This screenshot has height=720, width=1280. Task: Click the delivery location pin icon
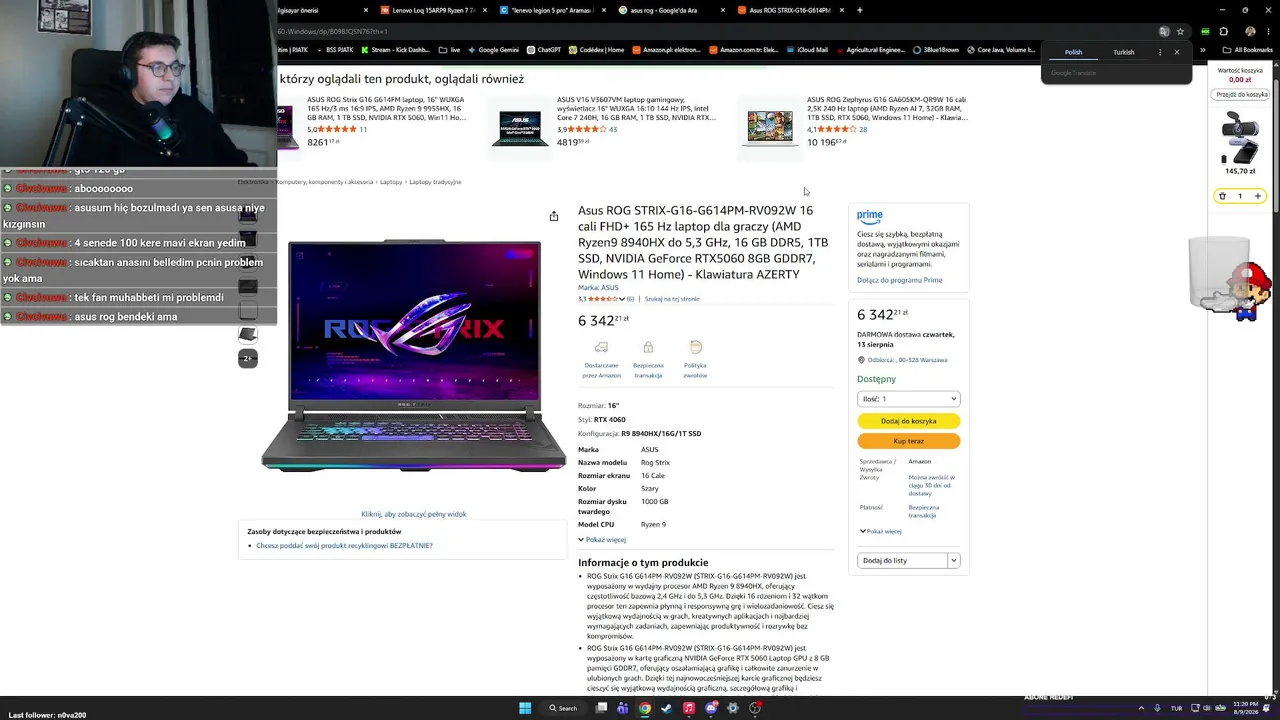click(x=861, y=360)
